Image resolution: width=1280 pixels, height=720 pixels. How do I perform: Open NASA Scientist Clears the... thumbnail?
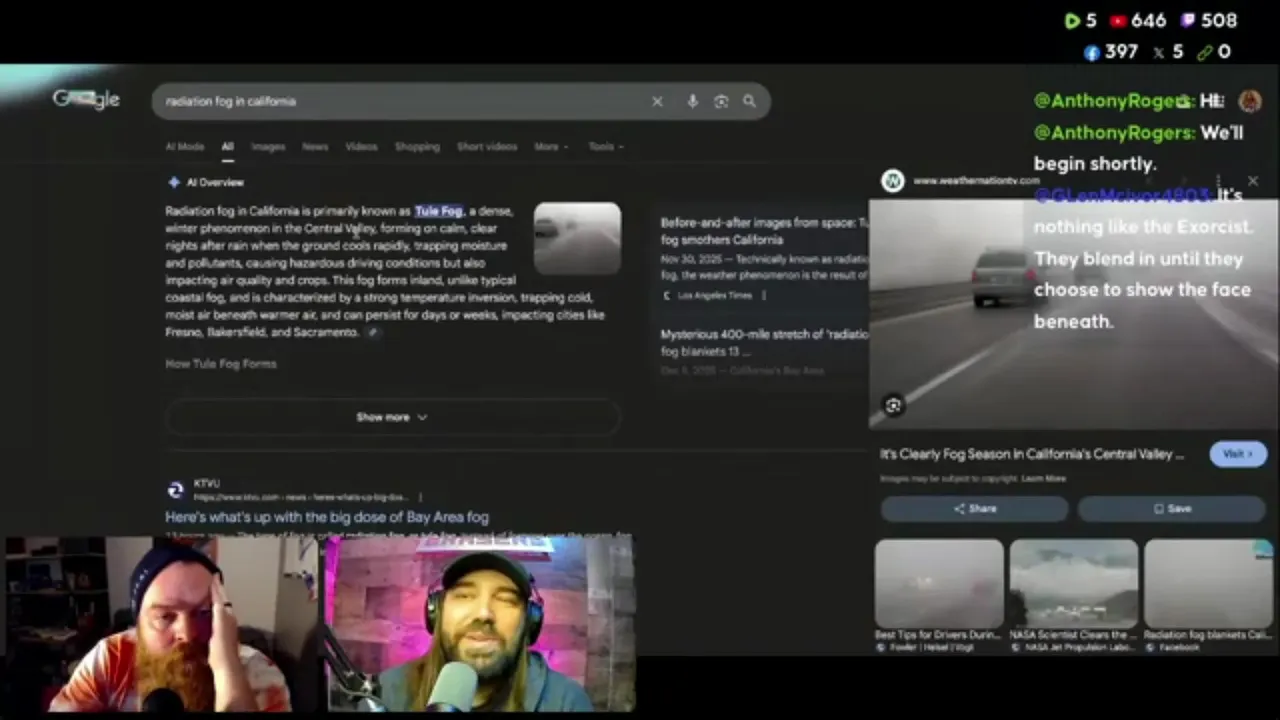coord(1073,584)
